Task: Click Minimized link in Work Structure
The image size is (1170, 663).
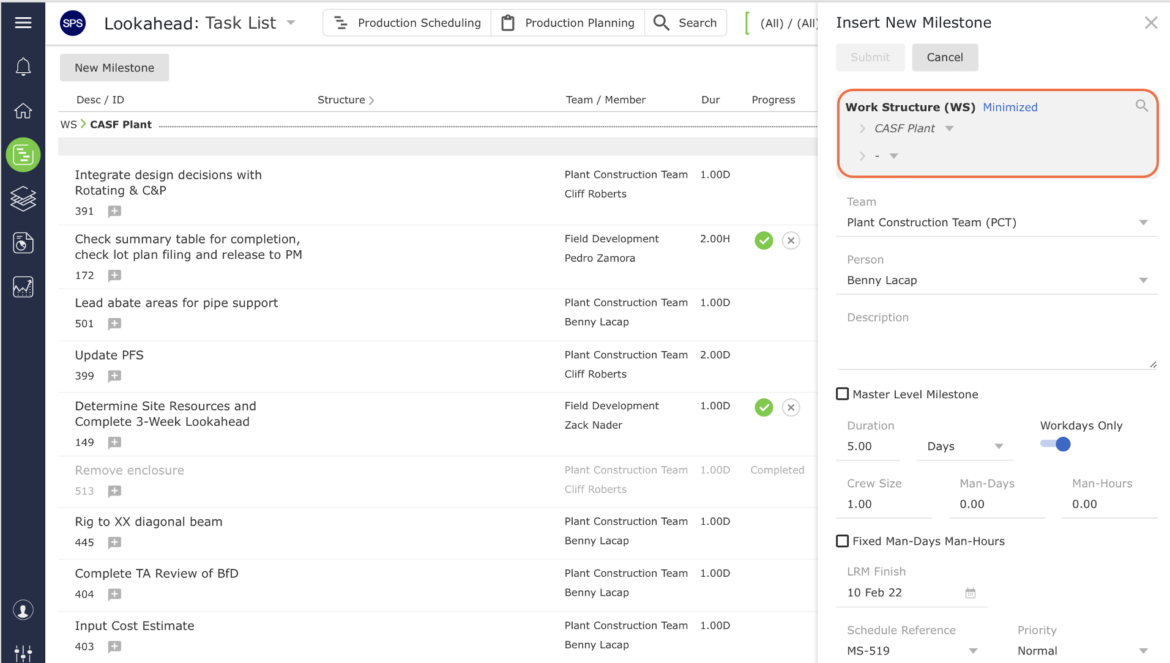Action: point(1010,107)
